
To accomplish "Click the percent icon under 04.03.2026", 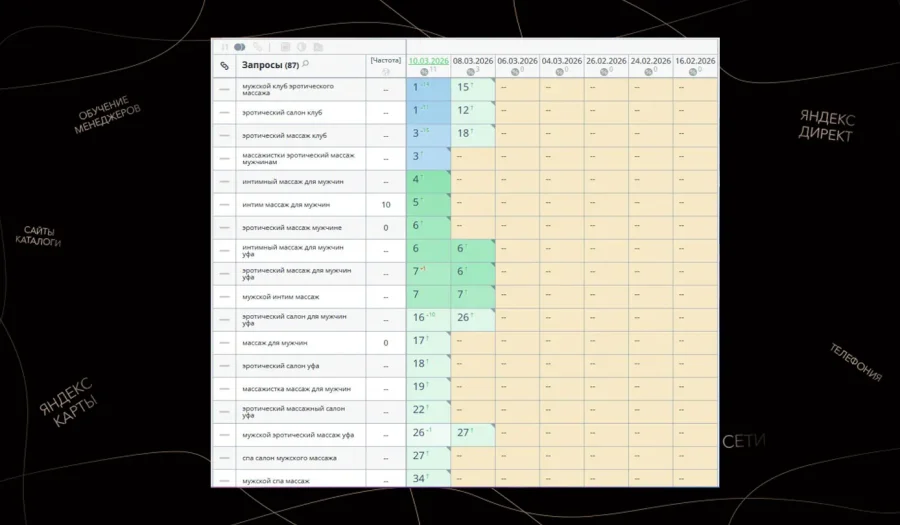I will click(x=559, y=72).
